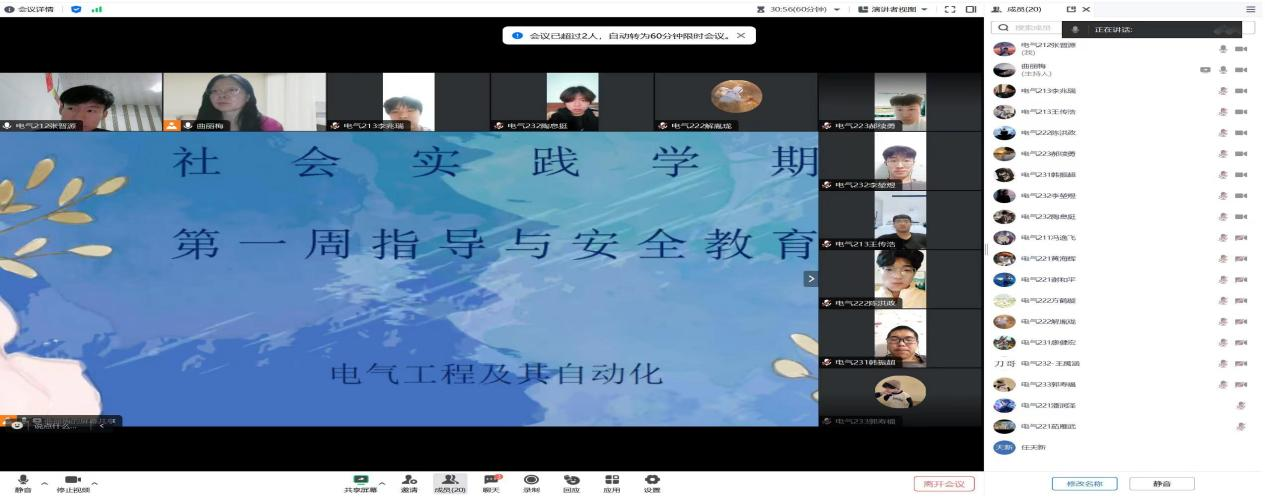Open the 演讲者视图 view layout dropdown
Image resolution: width=1265 pixels, height=498 pixels.
click(894, 9)
